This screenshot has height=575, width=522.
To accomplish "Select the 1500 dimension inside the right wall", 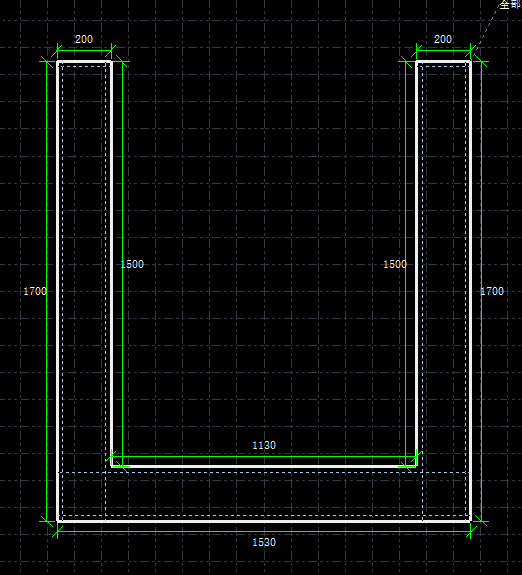I will click(395, 264).
